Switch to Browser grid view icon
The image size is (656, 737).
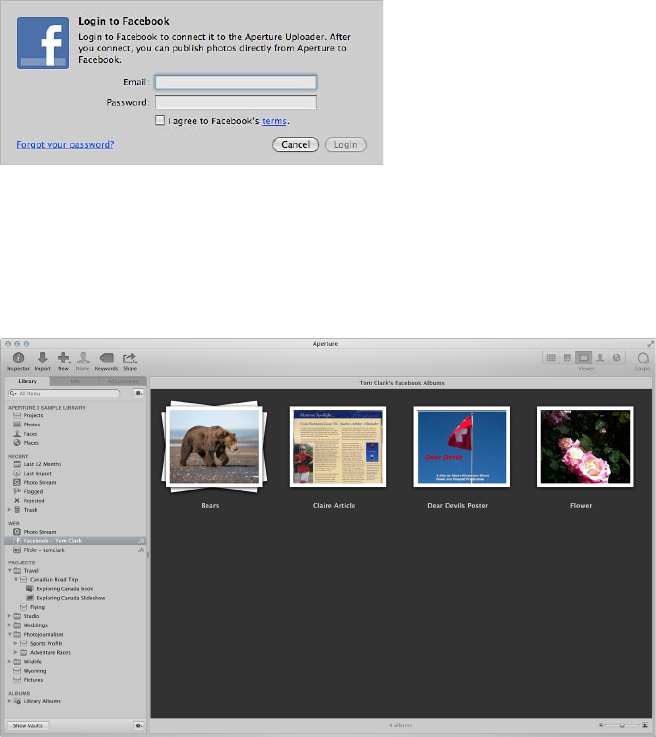[x=551, y=358]
